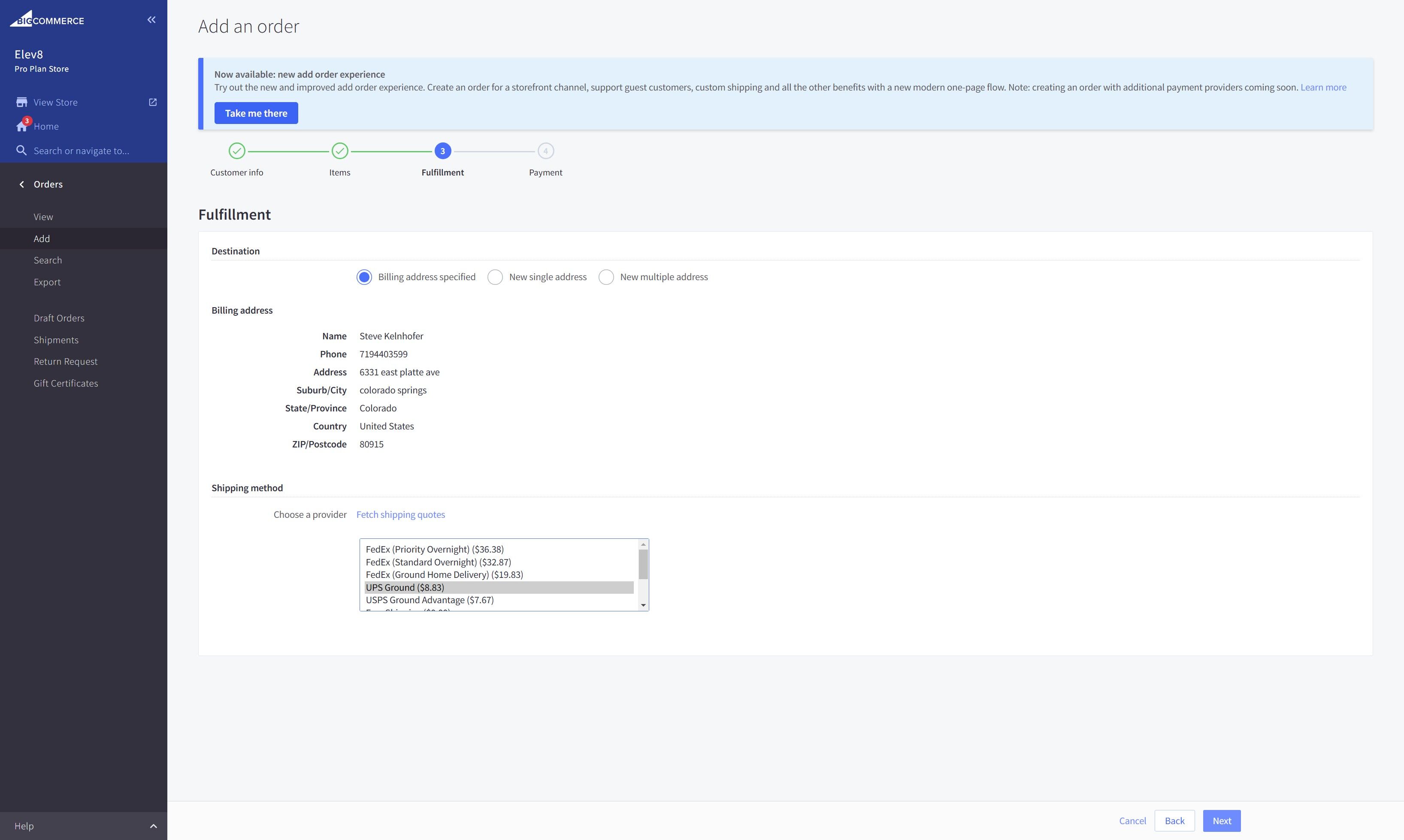Collapse Orders menu with back chevron
The image size is (1404, 840).
pyautogui.click(x=21, y=184)
